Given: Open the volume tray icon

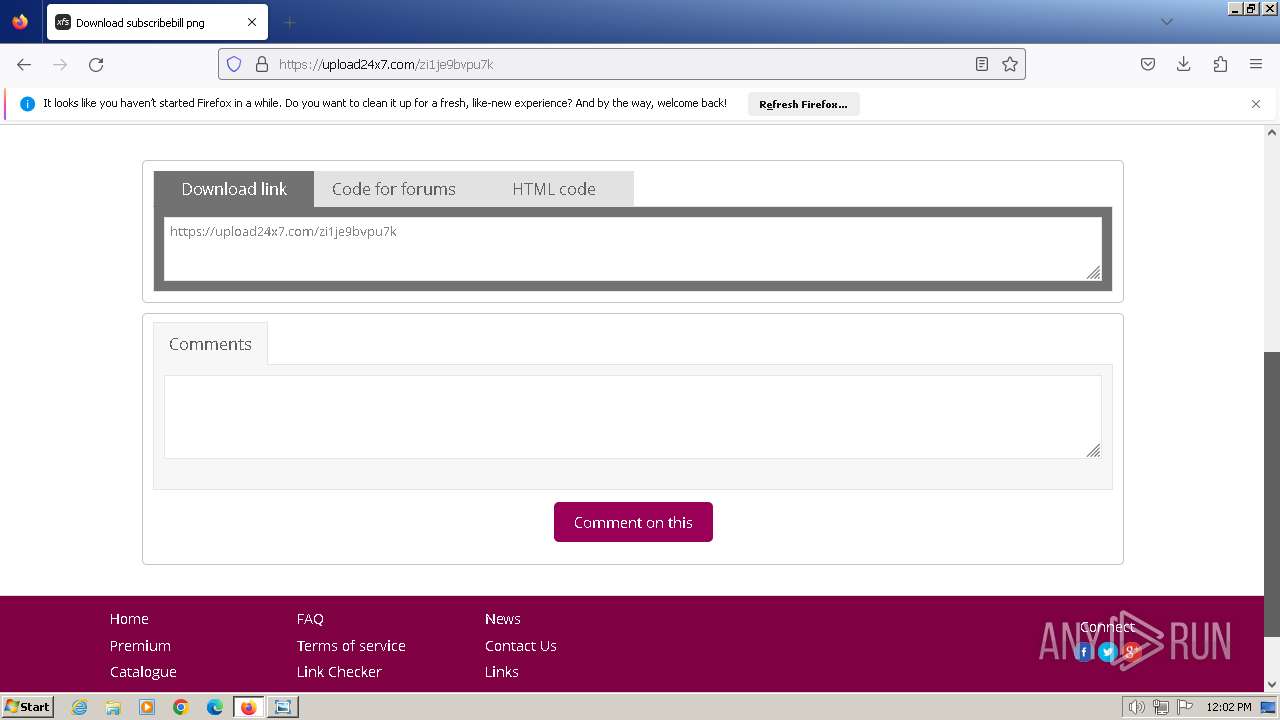Looking at the screenshot, I should click(1137, 707).
